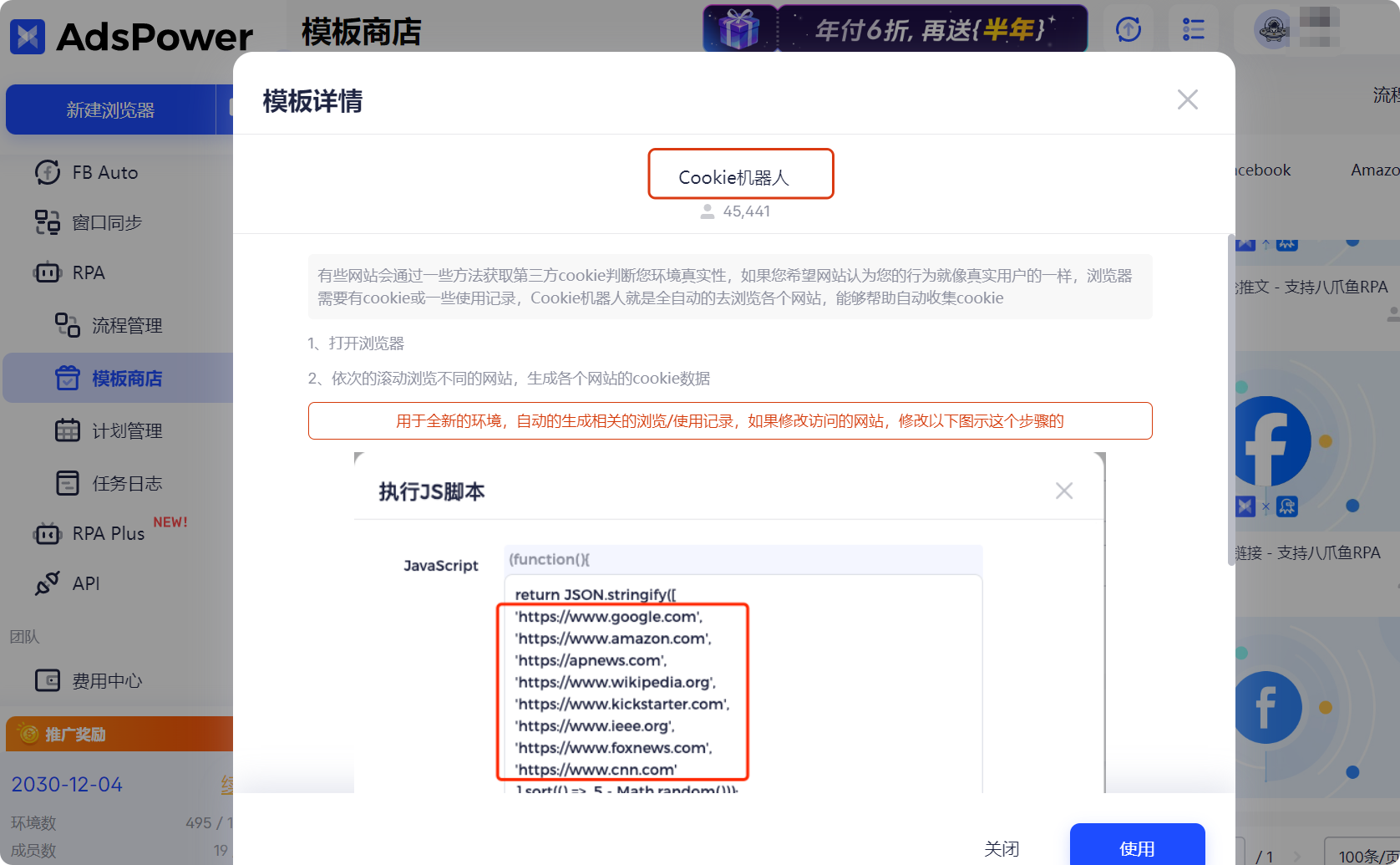Click the astronaut avatar in the top bar
Screen dimensions: 1400x865
[x=1271, y=28]
